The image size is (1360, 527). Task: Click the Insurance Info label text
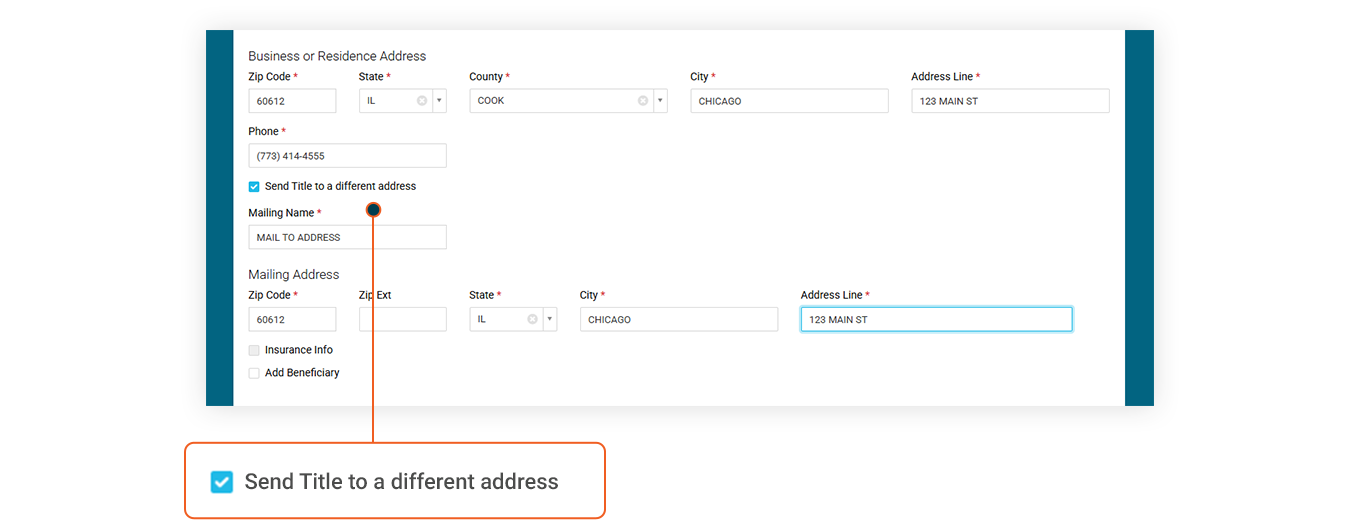coord(299,350)
